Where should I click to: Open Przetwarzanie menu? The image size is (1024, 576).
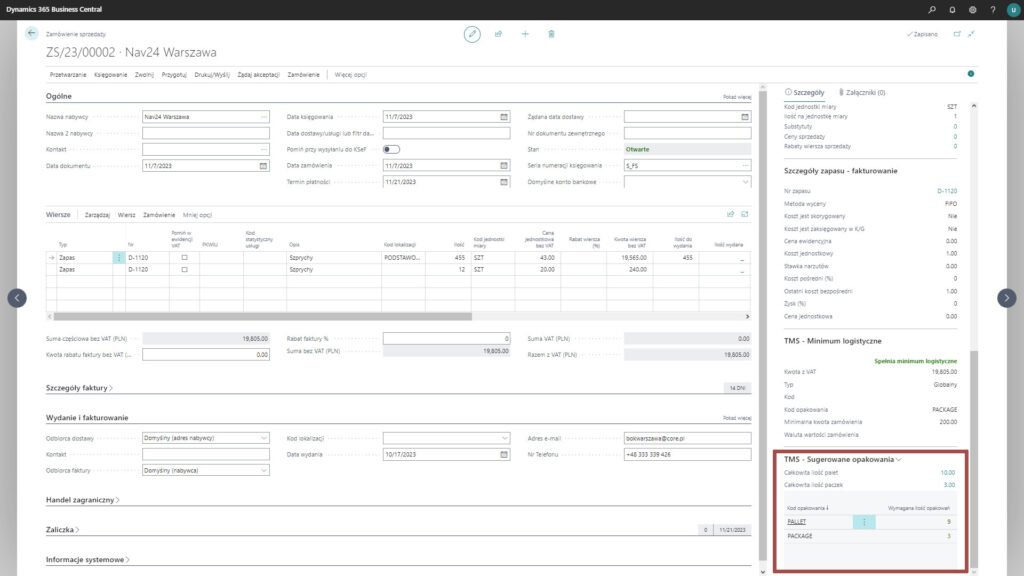coord(68,75)
